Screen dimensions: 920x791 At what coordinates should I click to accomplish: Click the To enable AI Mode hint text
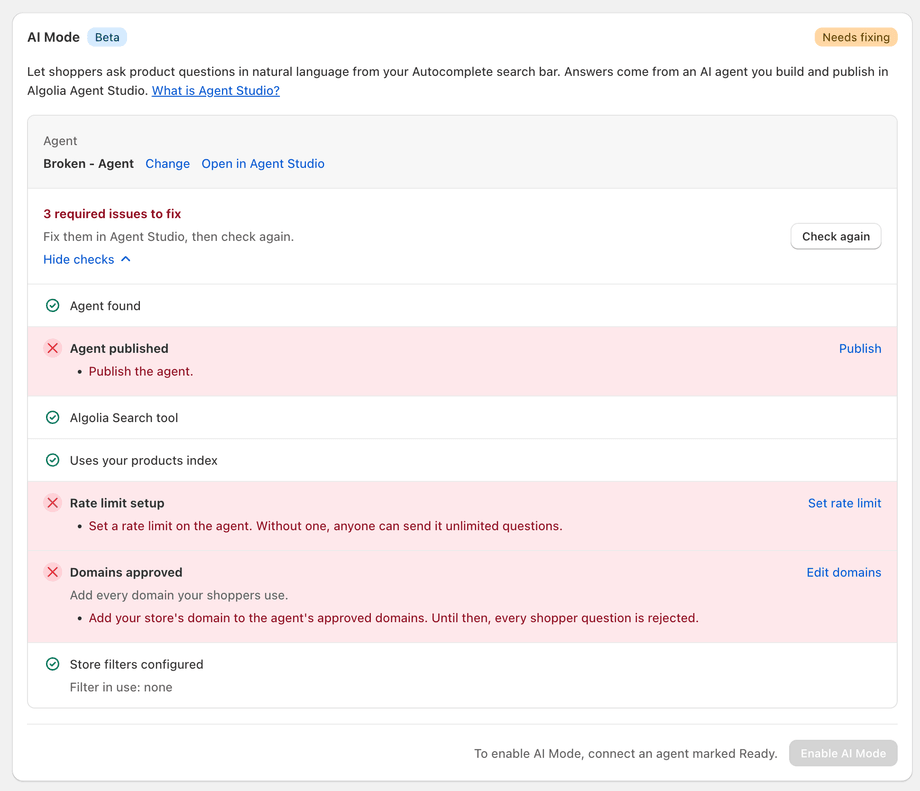pyautogui.click(x=625, y=753)
